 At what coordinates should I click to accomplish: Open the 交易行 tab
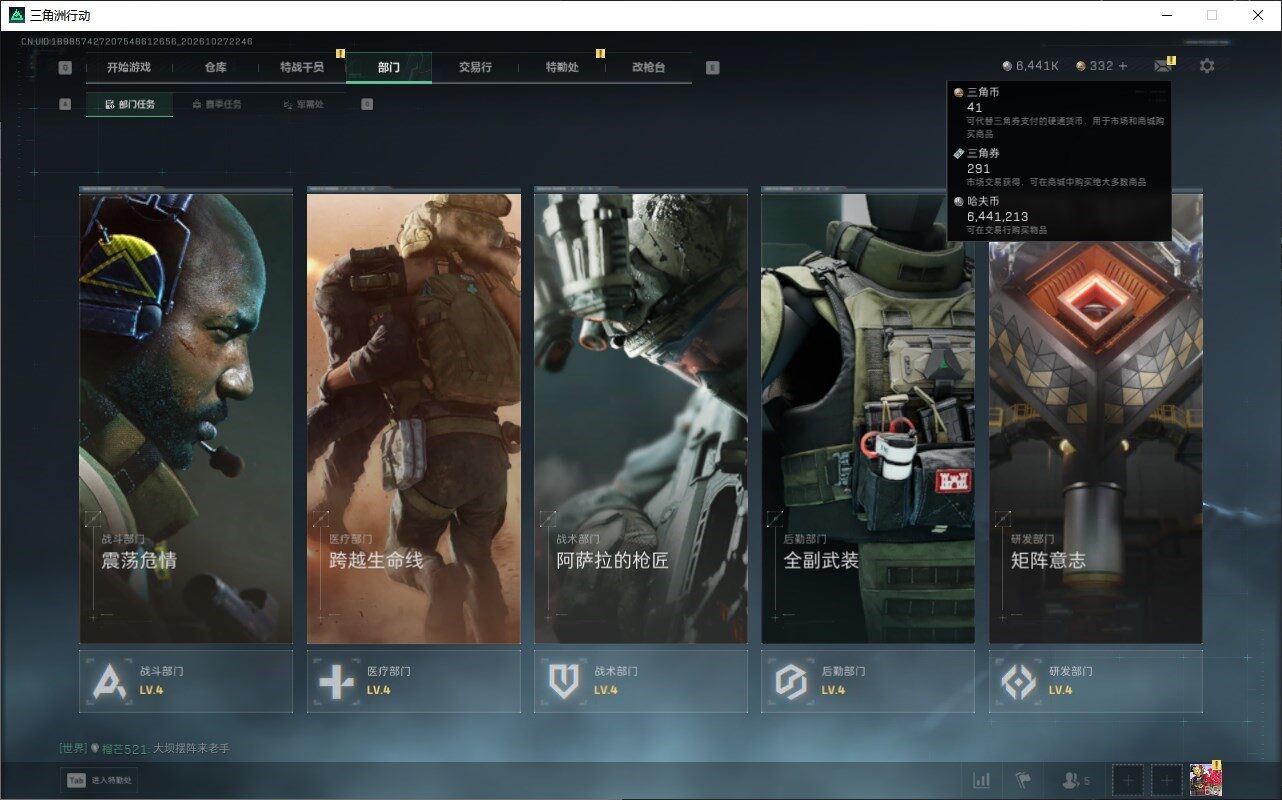tap(475, 67)
